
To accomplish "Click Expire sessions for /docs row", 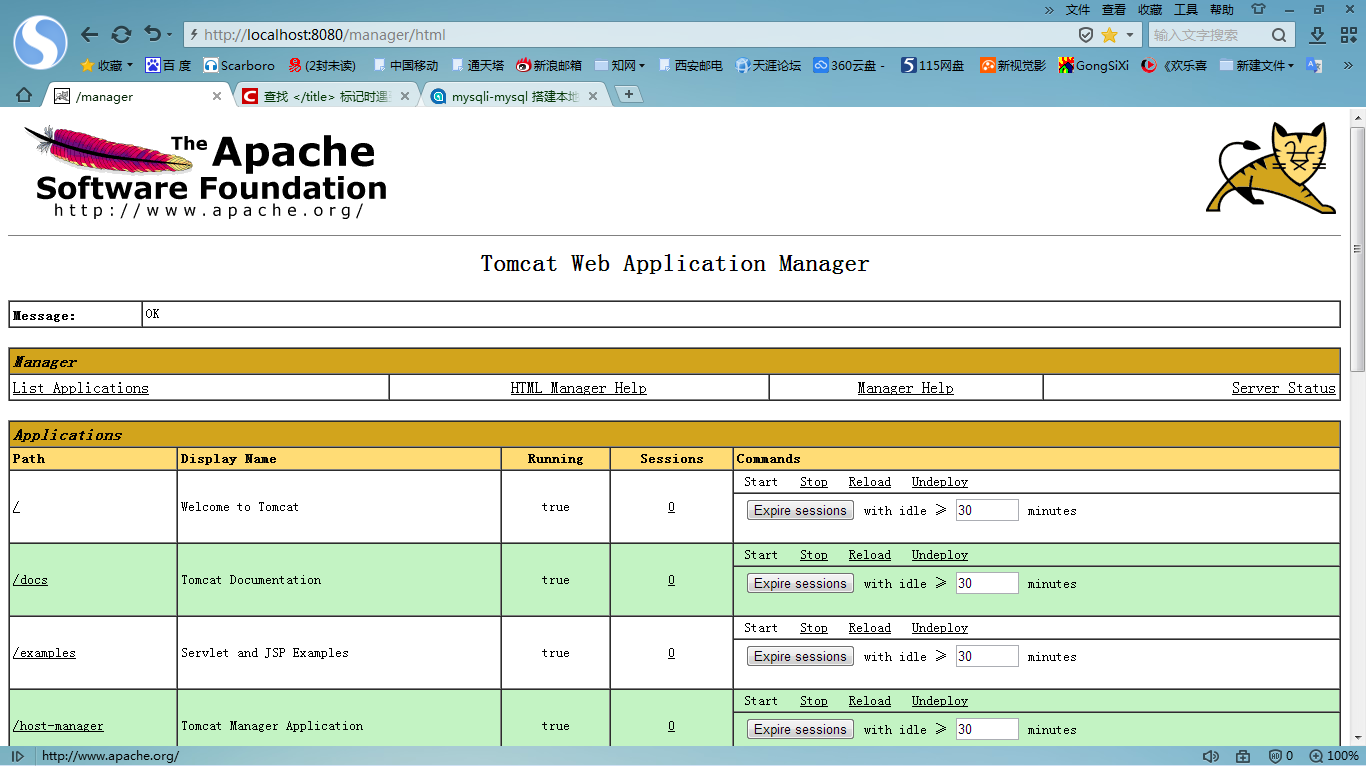I will (800, 584).
